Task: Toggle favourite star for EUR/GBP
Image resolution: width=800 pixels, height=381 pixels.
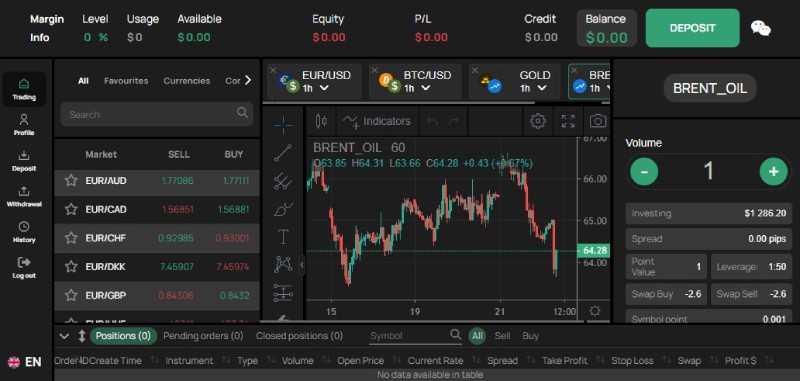Action: click(x=71, y=295)
